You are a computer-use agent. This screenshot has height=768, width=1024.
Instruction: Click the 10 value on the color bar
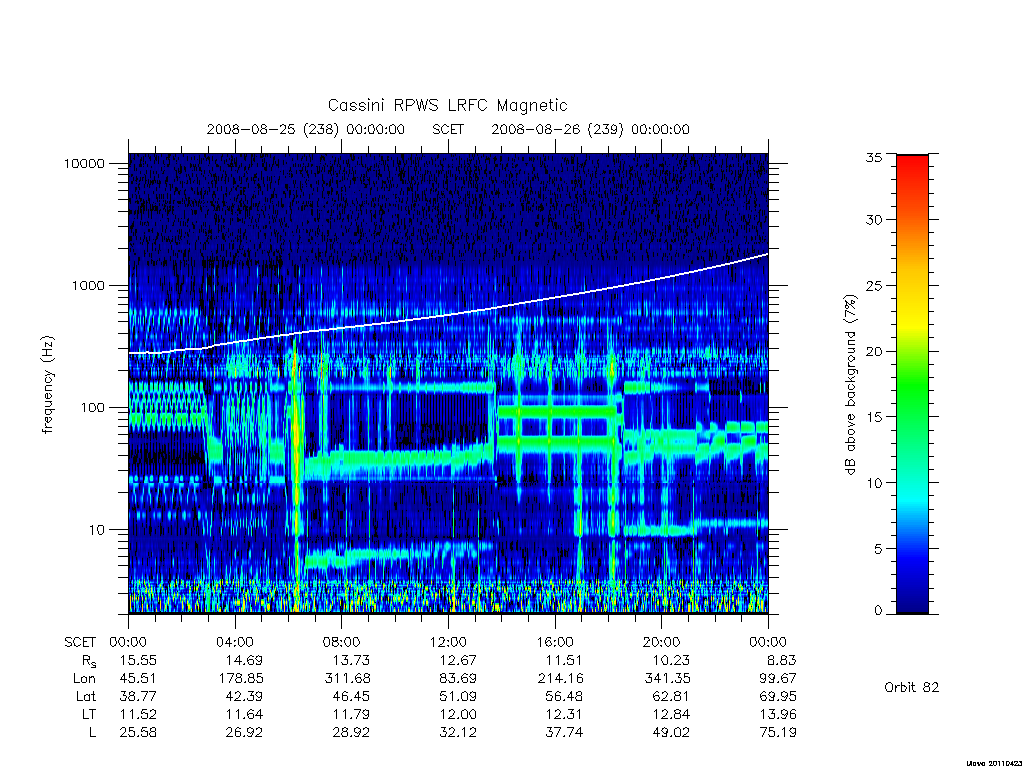click(873, 483)
